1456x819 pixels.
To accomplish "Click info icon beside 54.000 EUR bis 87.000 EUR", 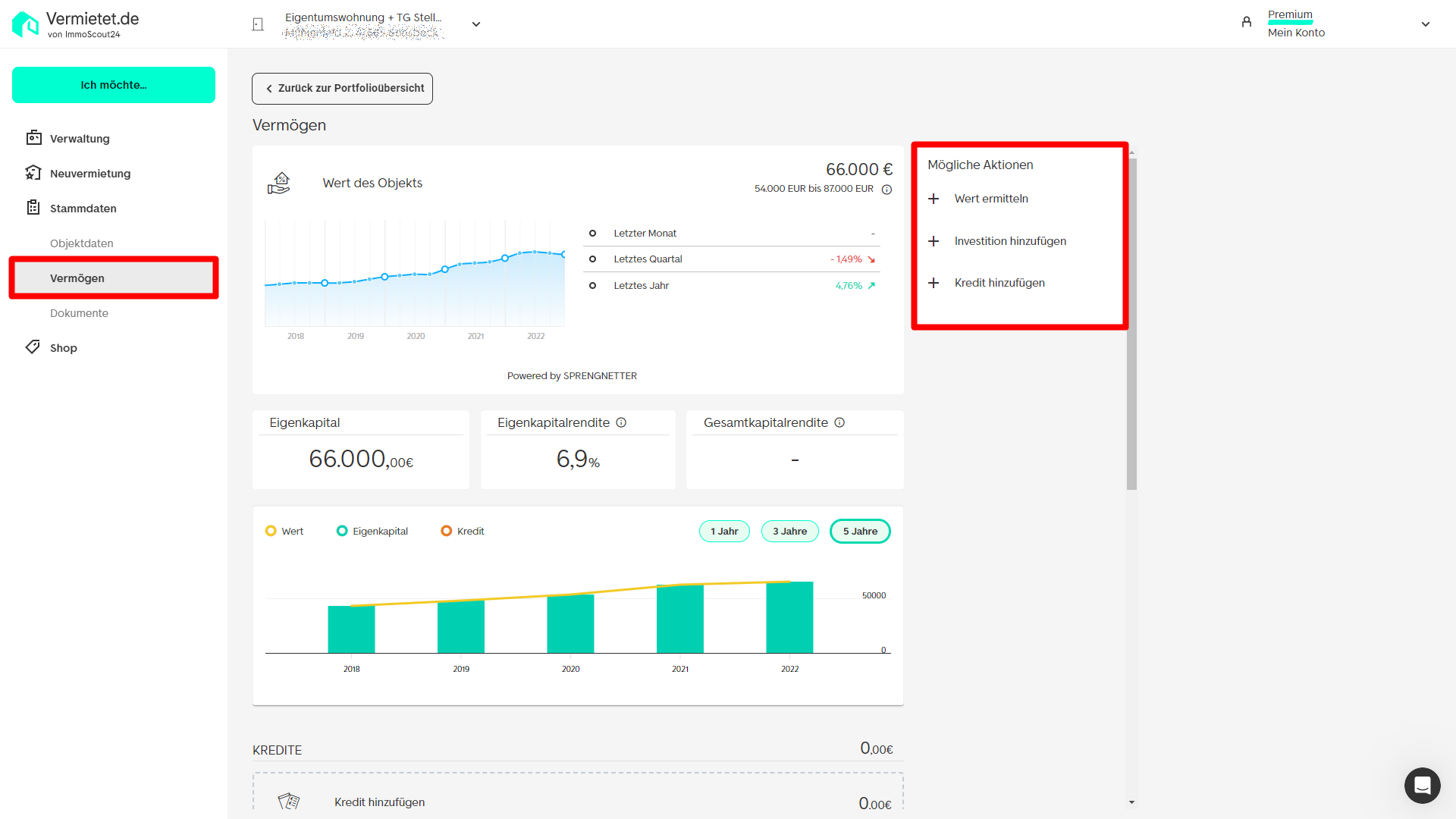I will click(886, 190).
